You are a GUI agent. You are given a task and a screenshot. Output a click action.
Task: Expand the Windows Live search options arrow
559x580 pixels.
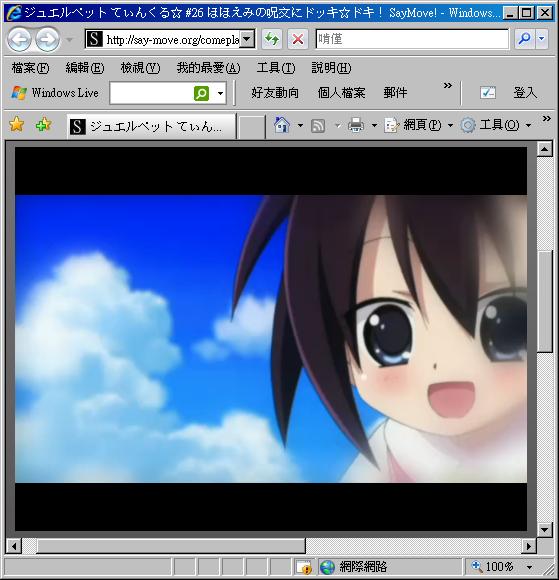point(220,93)
